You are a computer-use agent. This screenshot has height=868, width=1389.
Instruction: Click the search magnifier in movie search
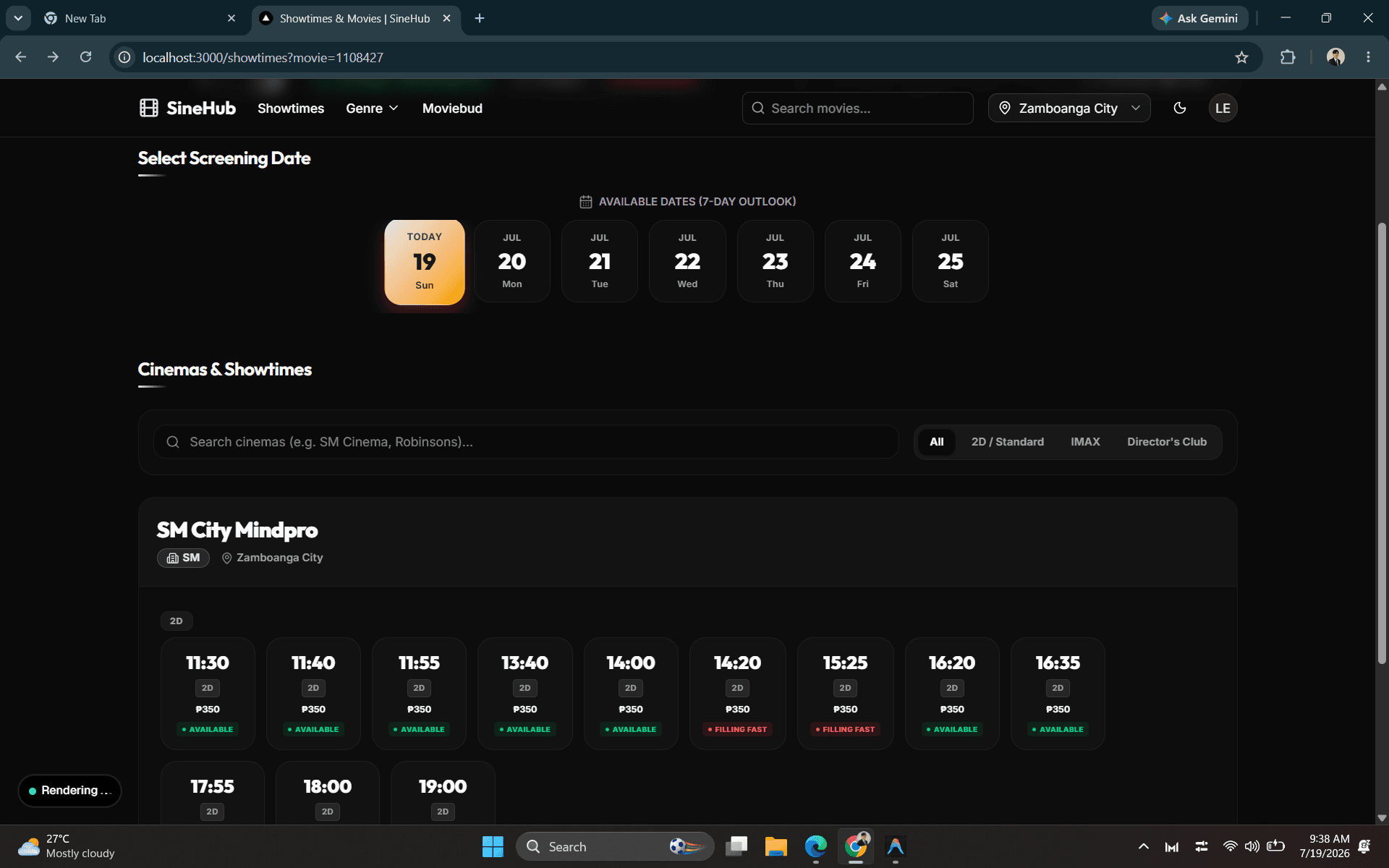[758, 108]
